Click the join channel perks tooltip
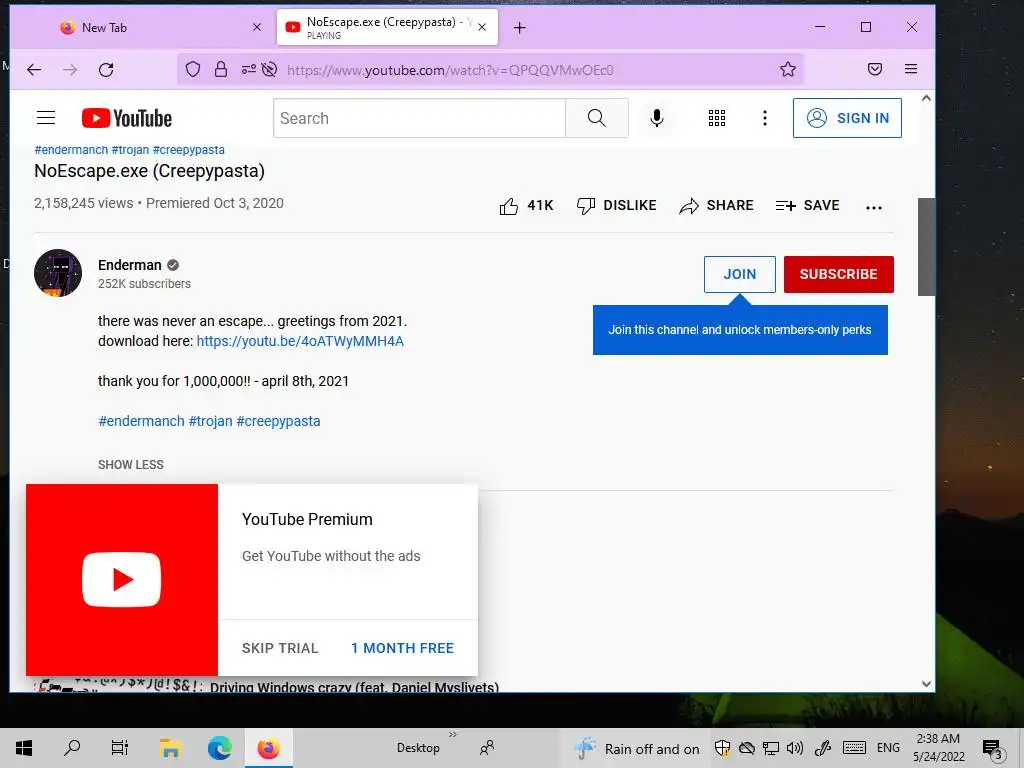The image size is (1024, 768). 740,330
